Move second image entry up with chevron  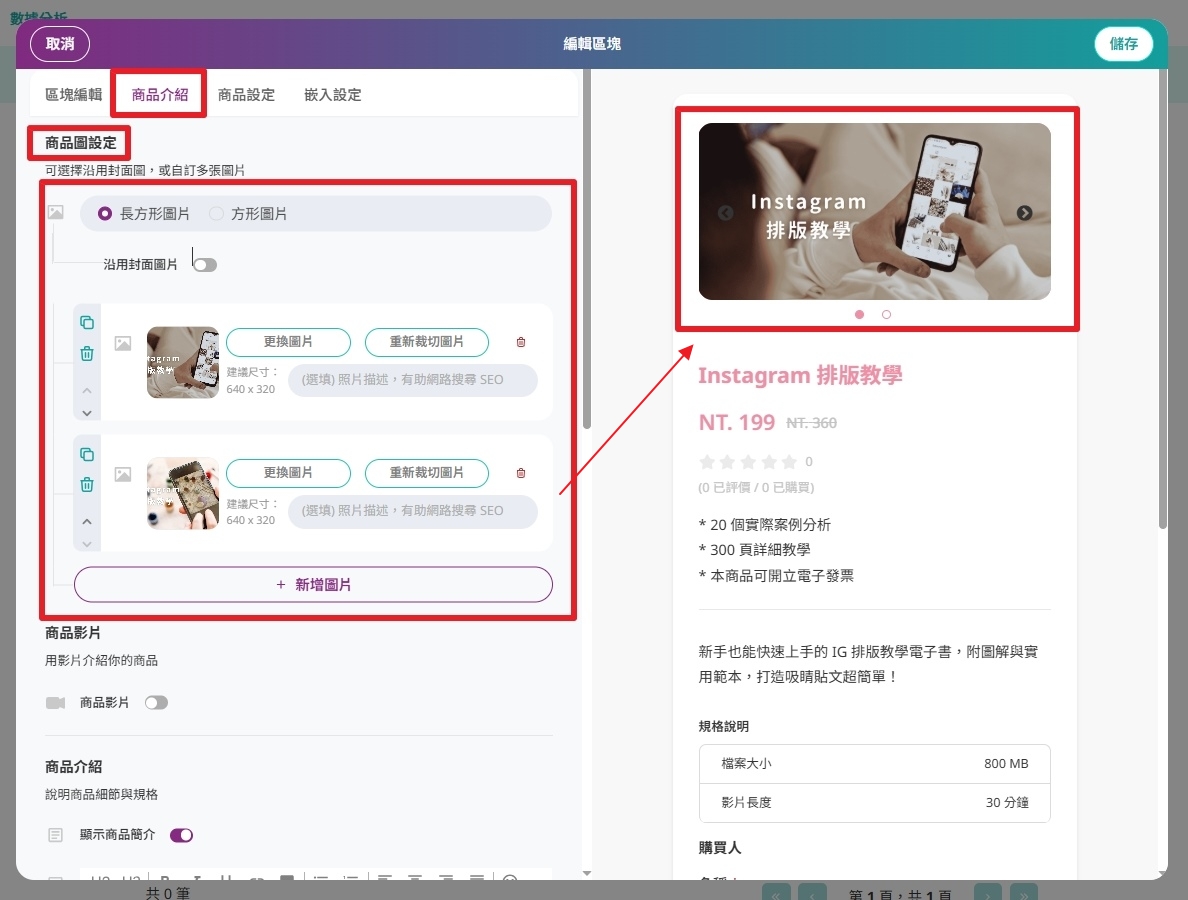(x=87, y=522)
